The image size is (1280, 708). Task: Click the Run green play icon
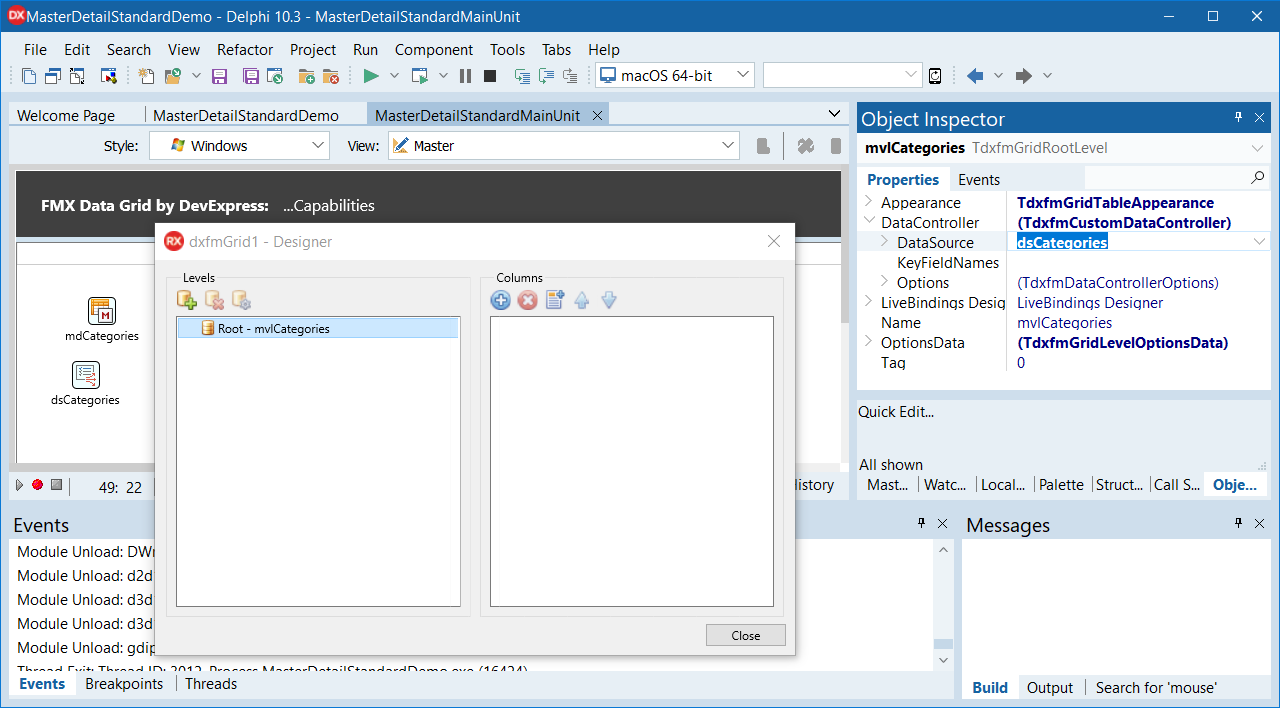pos(371,76)
